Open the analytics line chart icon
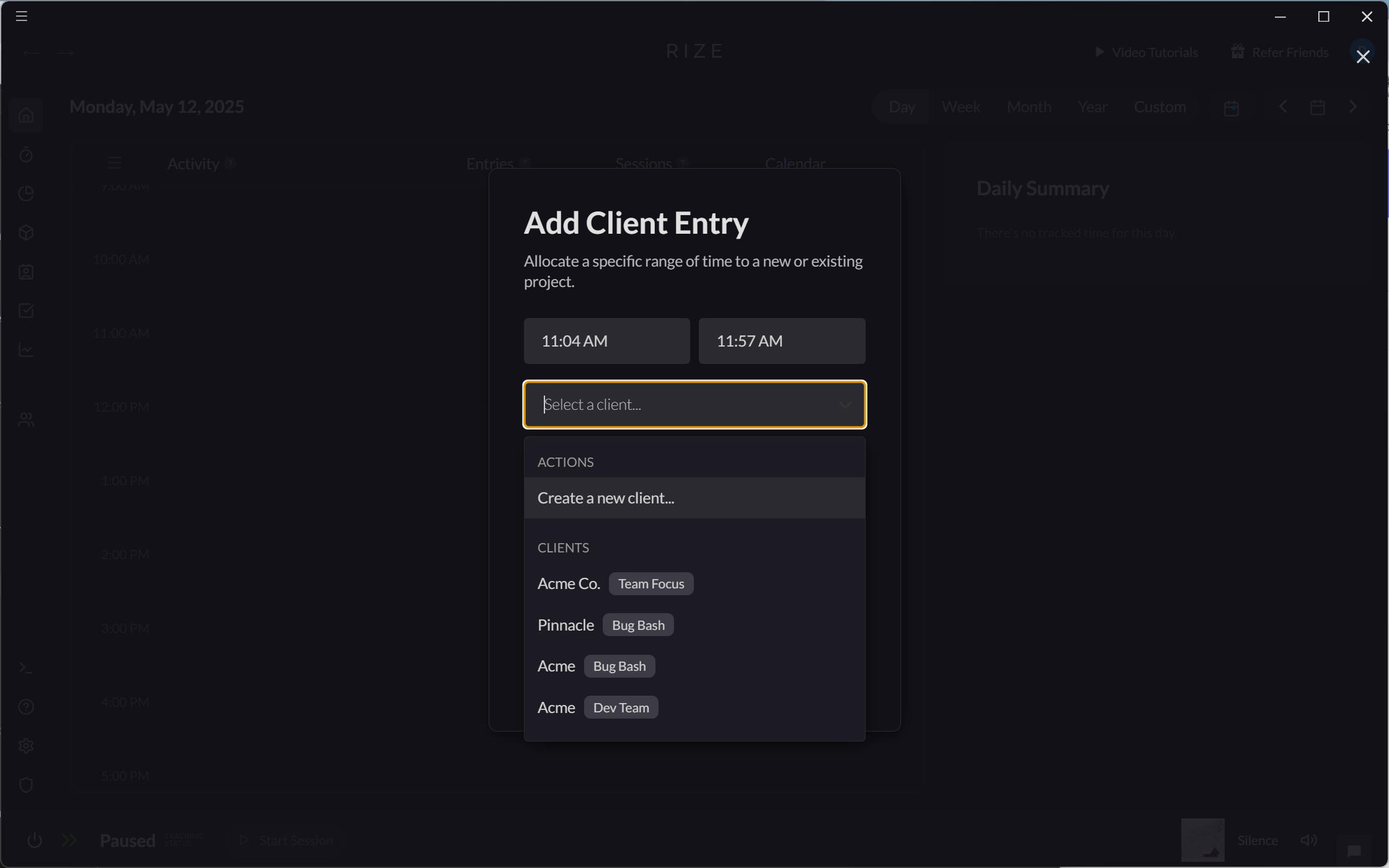This screenshot has width=1389, height=868. pyautogui.click(x=26, y=350)
